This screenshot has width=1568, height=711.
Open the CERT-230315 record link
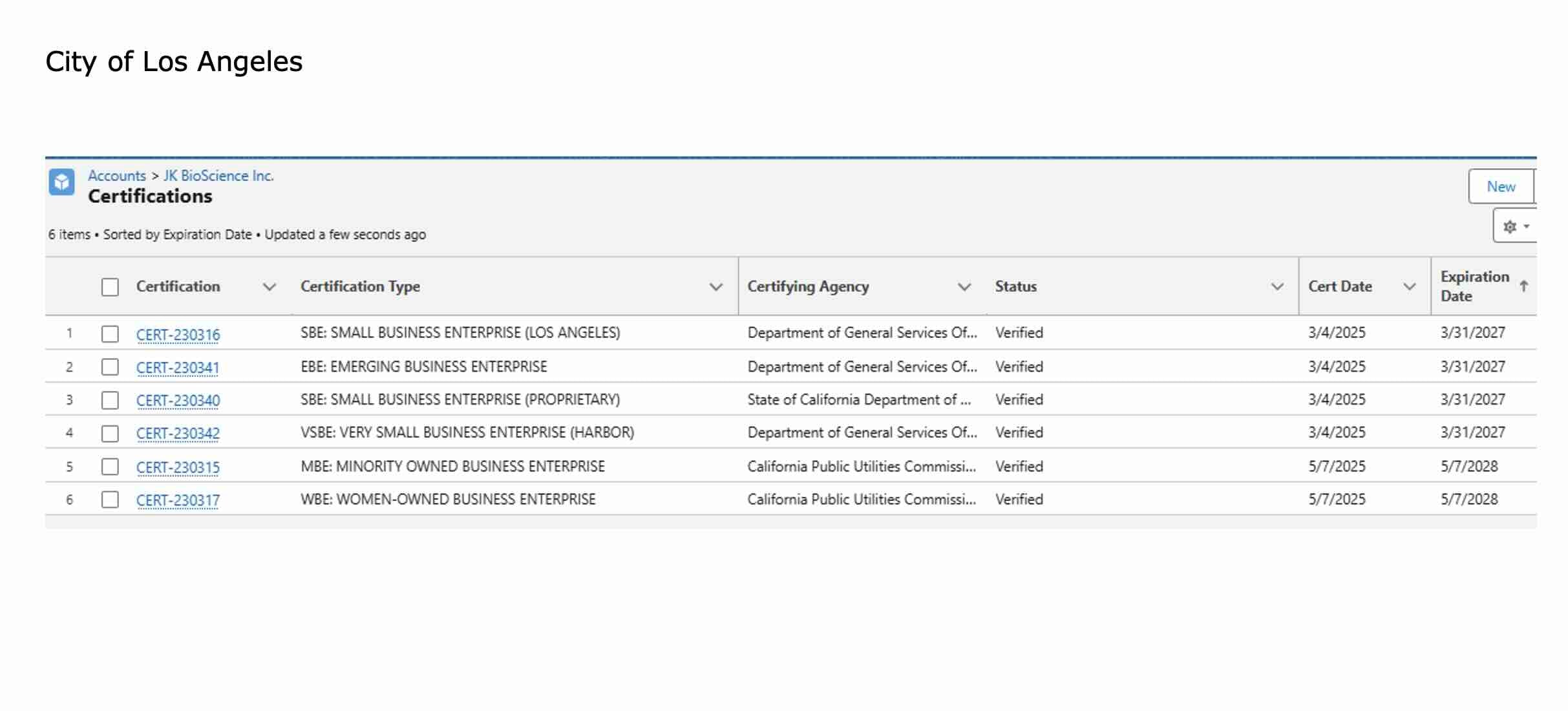178,467
